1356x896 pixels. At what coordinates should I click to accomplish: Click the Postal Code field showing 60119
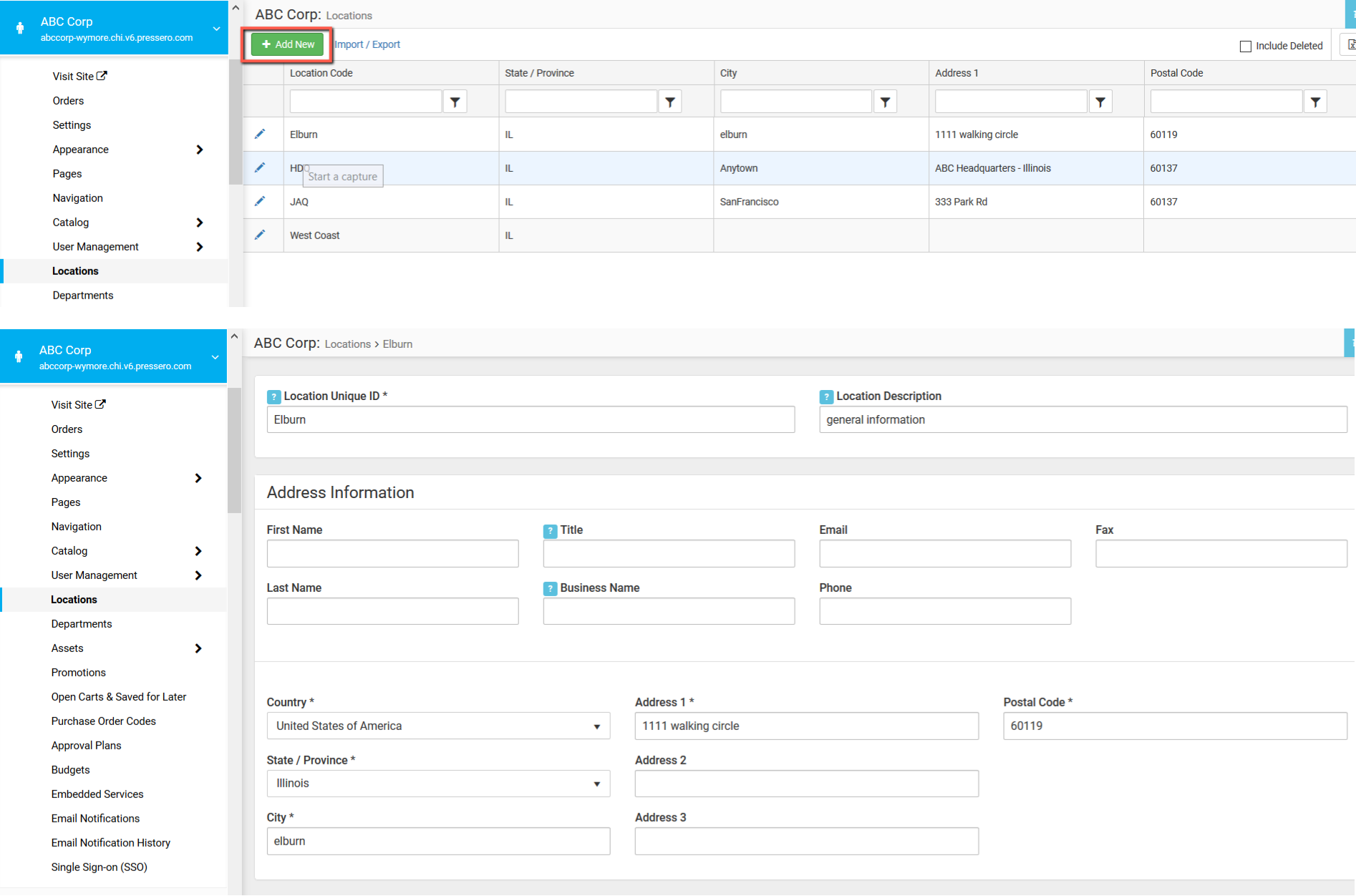click(x=1176, y=726)
